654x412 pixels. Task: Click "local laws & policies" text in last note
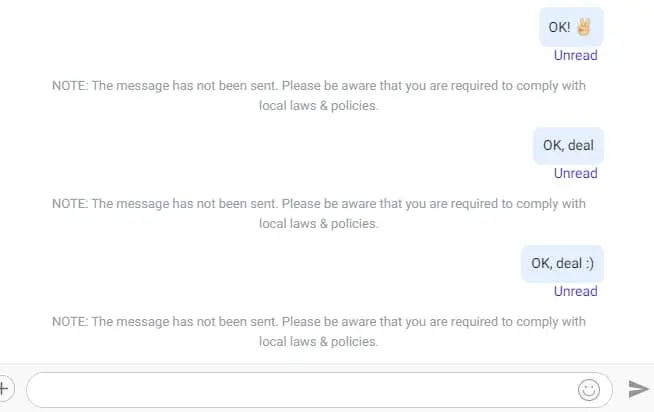click(x=319, y=342)
